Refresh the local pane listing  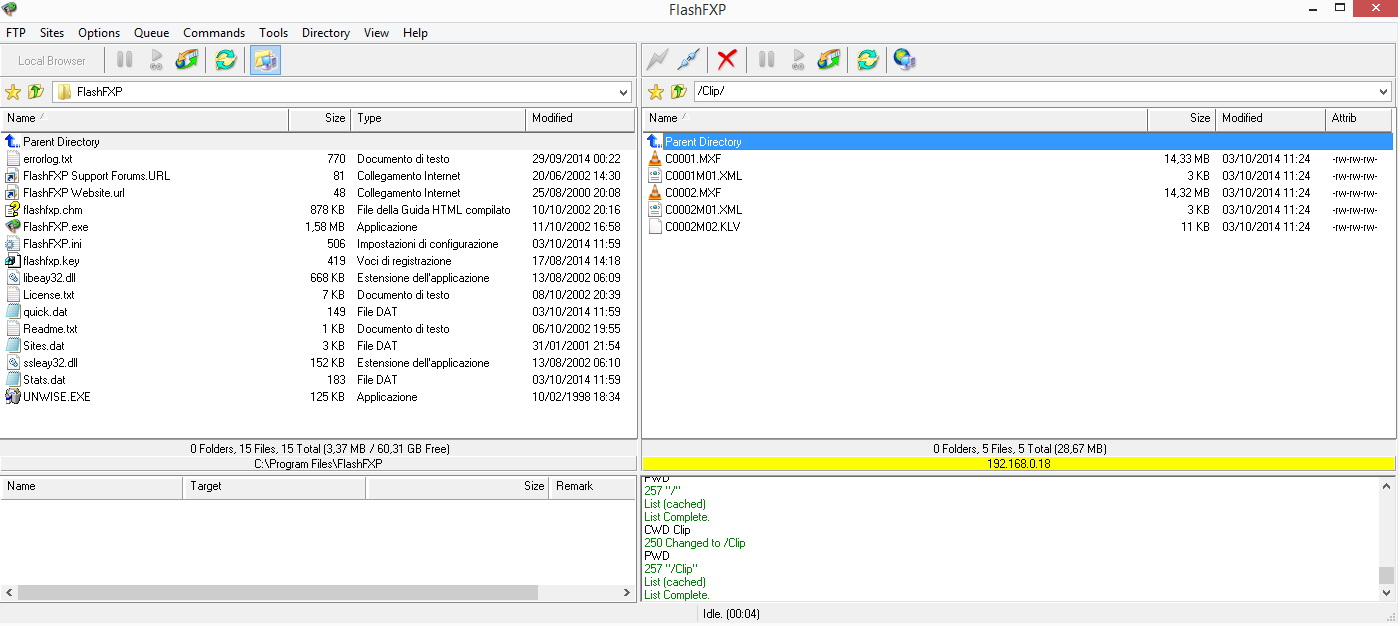(x=226, y=60)
